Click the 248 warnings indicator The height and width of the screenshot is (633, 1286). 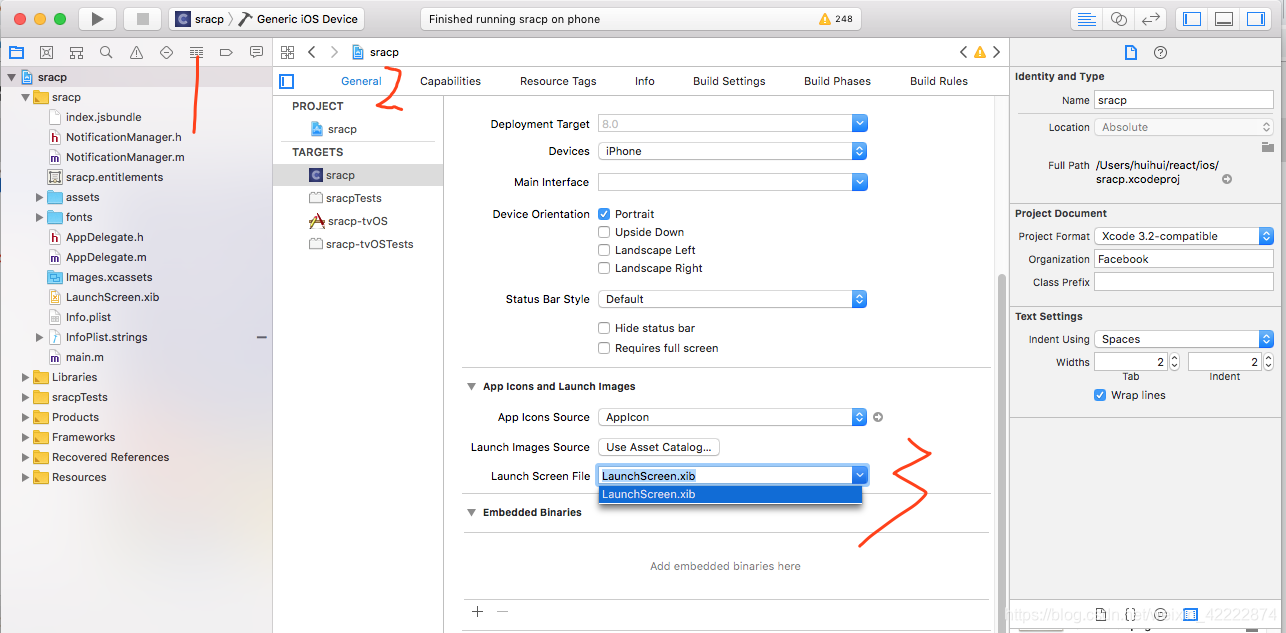(836, 19)
